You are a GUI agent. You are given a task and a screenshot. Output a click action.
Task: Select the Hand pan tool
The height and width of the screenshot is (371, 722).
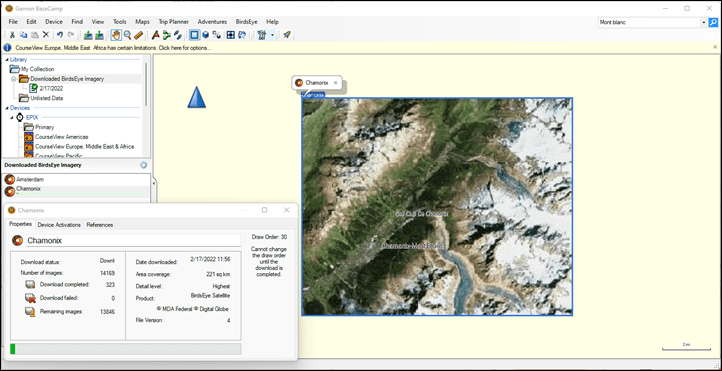(116, 35)
